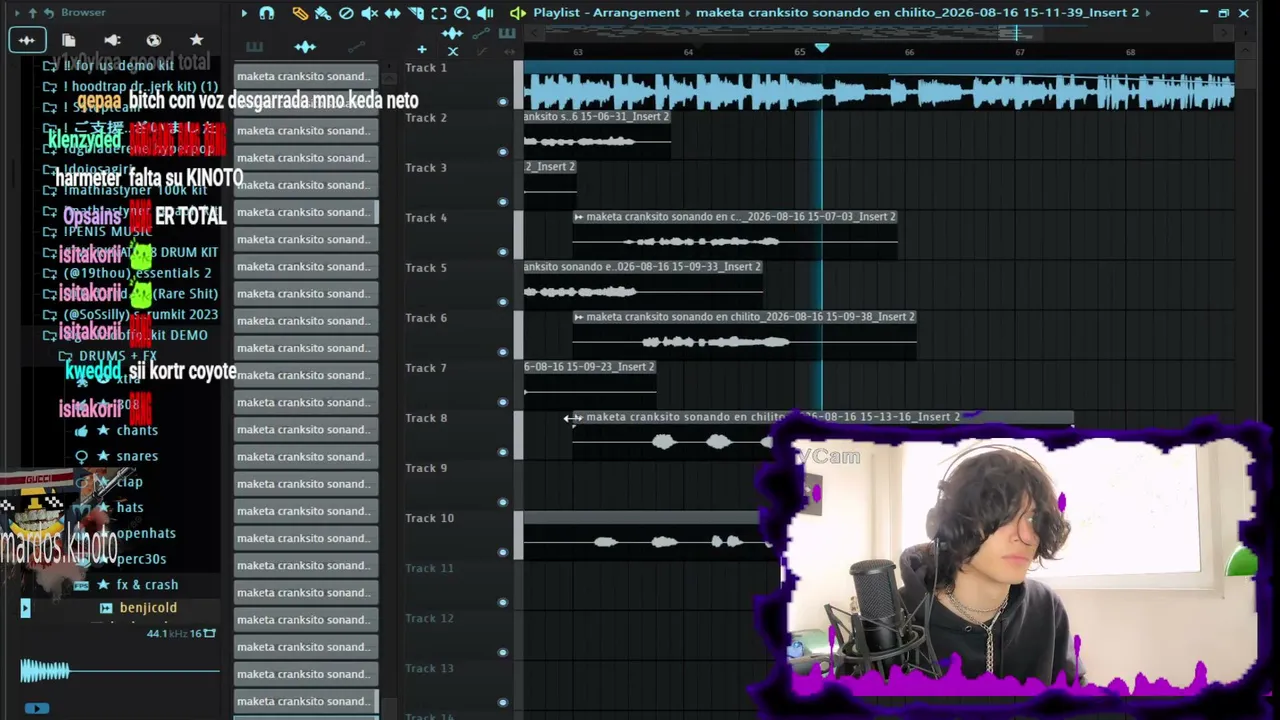Select the Track 1 header label

click(426, 68)
